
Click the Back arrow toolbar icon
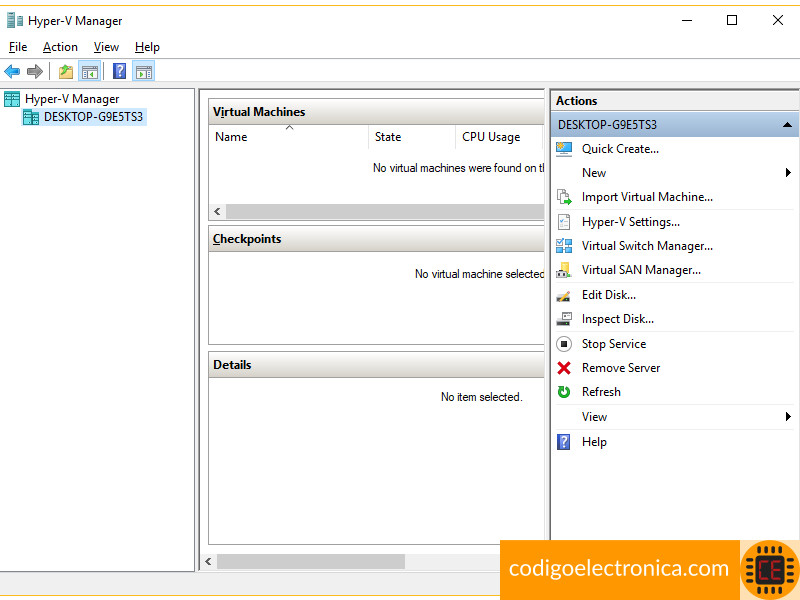12,71
